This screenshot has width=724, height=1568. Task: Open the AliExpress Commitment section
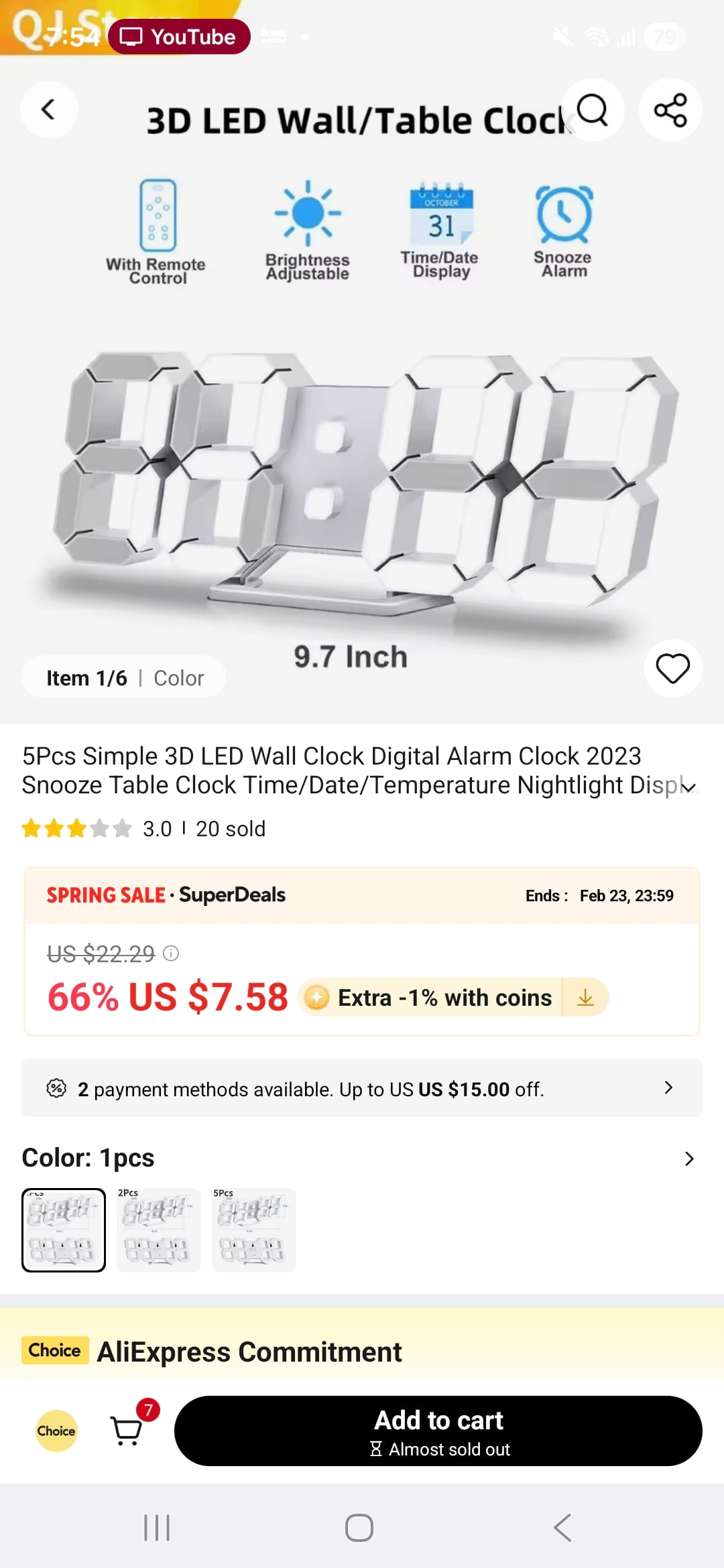[249, 1352]
